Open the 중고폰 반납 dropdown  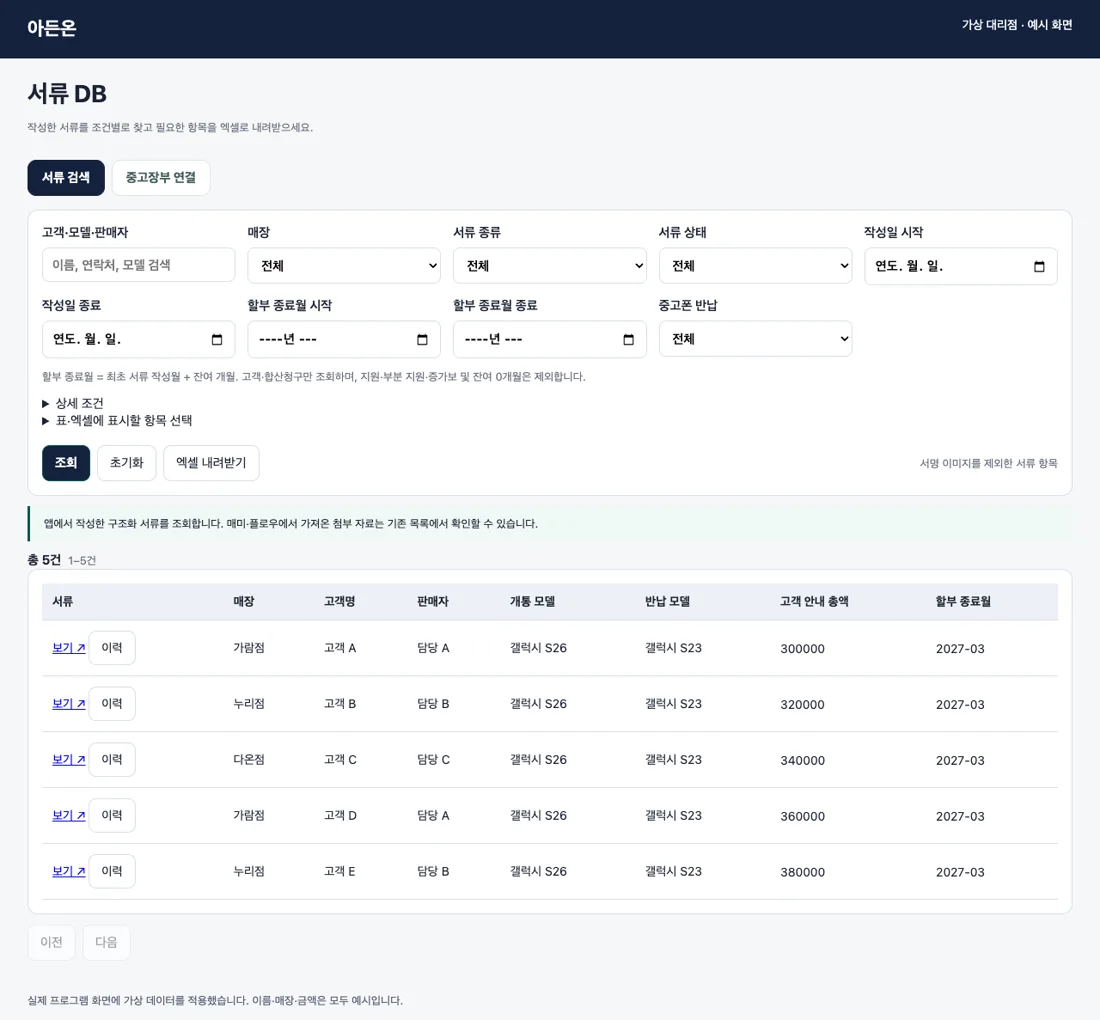(756, 339)
